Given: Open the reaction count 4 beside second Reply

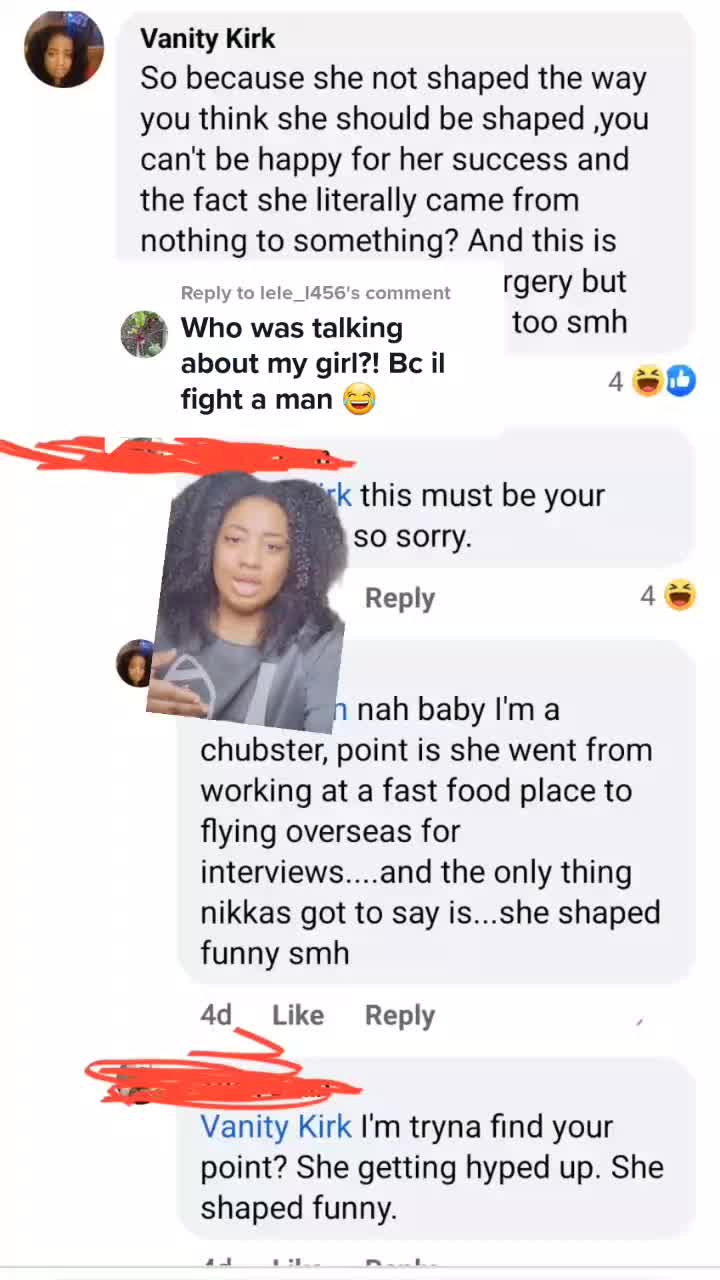Looking at the screenshot, I should (x=648, y=597).
